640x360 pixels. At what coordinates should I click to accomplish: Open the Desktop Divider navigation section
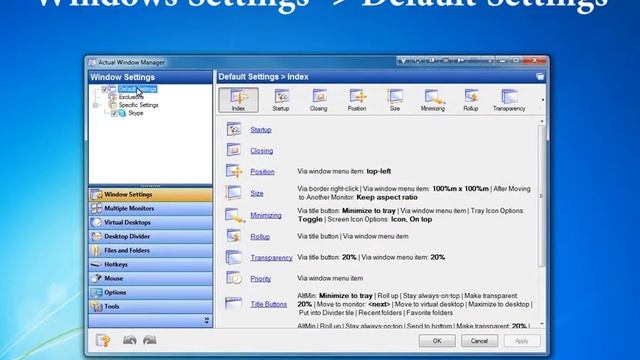[150, 236]
